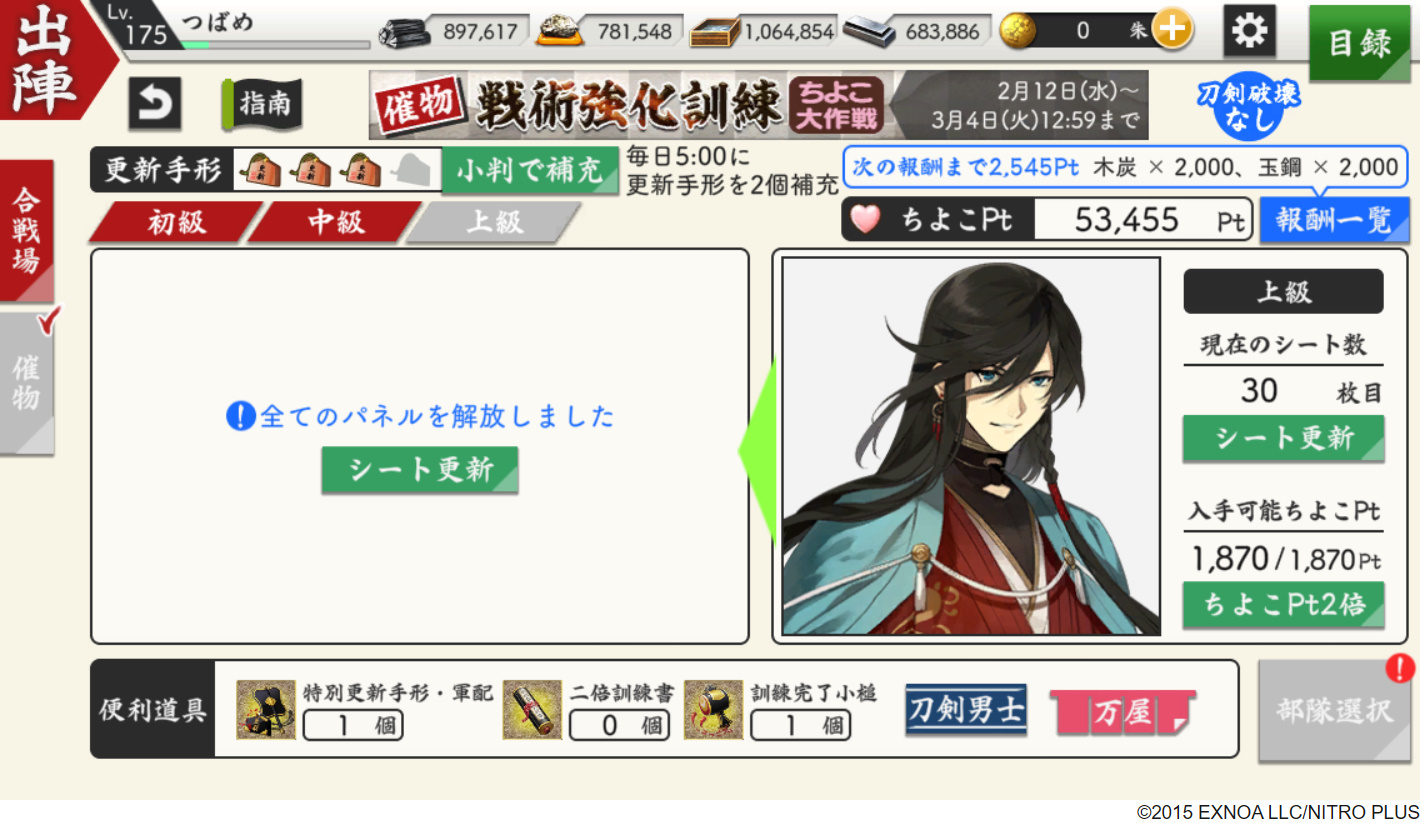Click the back arrow icon
This screenshot has height=823, width=1420.
click(154, 104)
